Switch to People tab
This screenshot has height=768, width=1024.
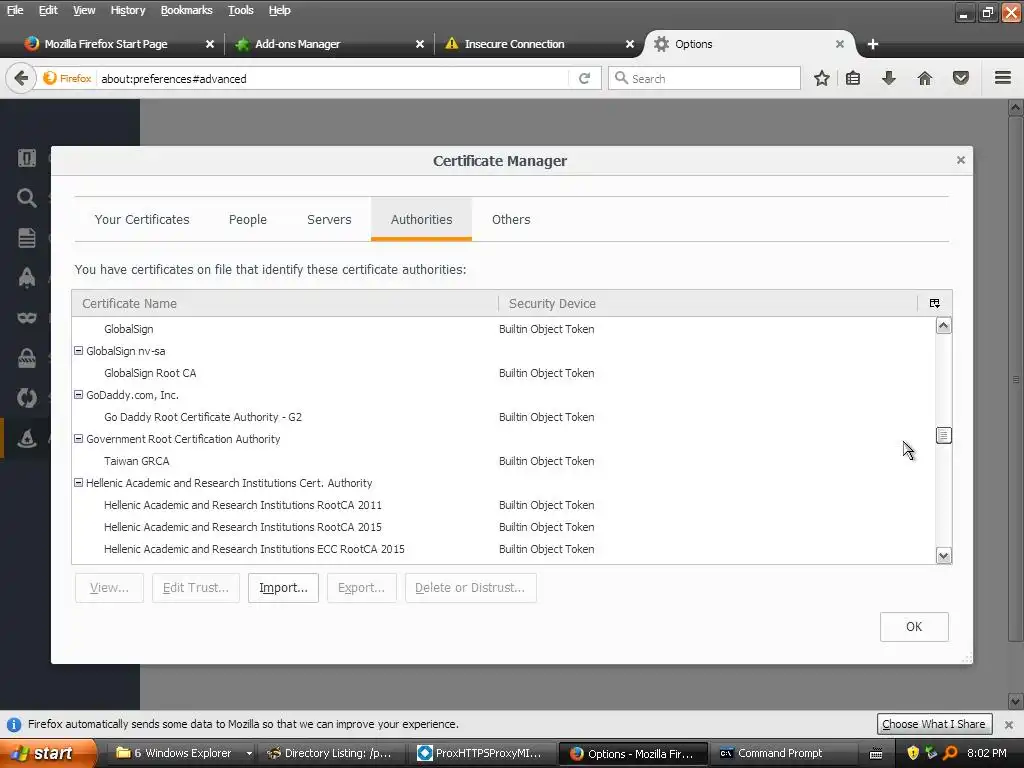(x=248, y=219)
